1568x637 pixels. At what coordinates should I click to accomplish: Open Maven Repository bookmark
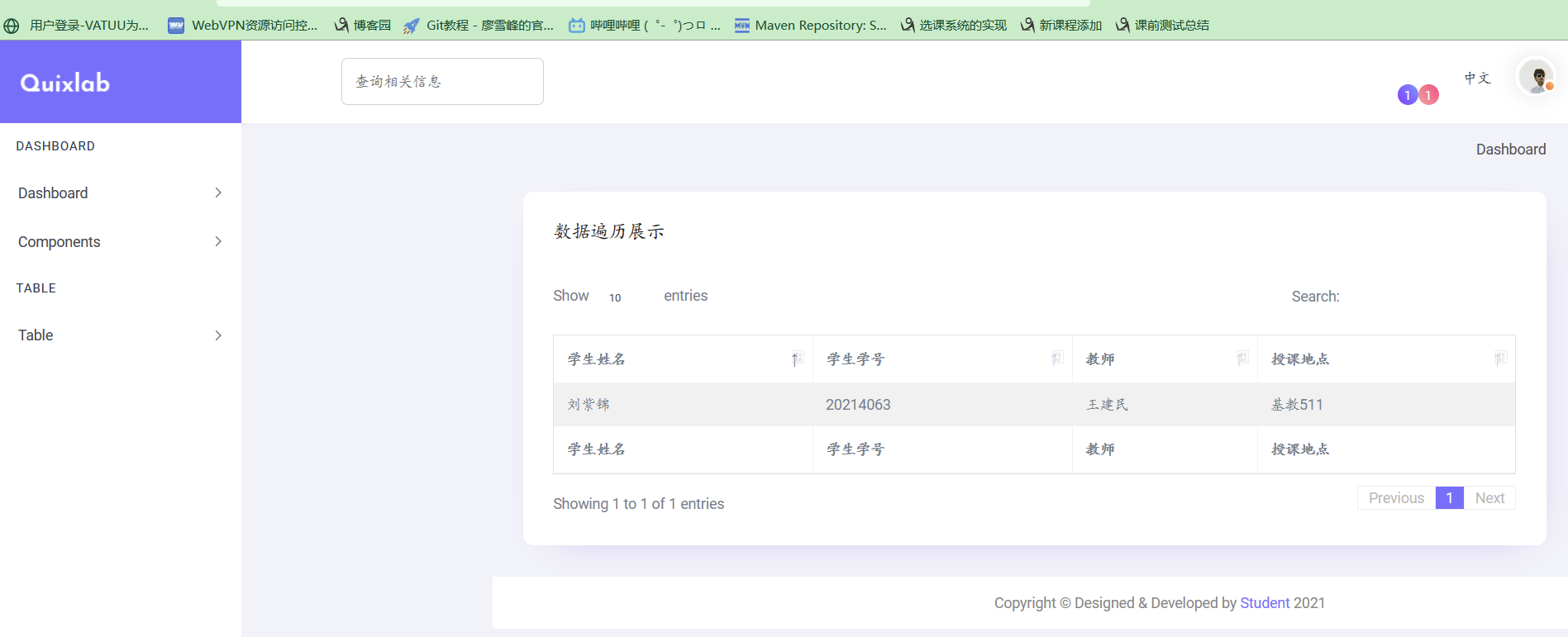(811, 26)
